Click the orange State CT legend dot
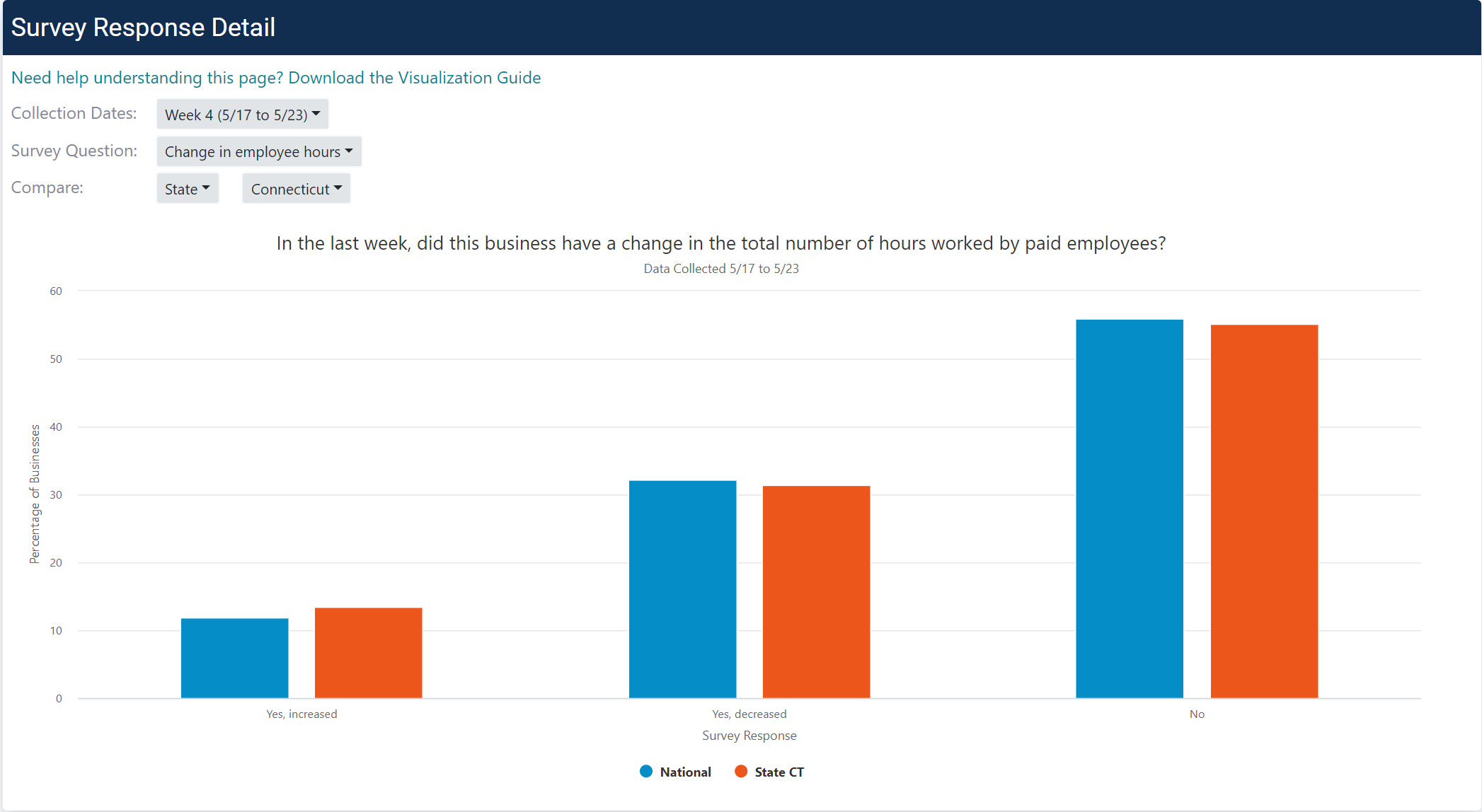 (x=741, y=772)
